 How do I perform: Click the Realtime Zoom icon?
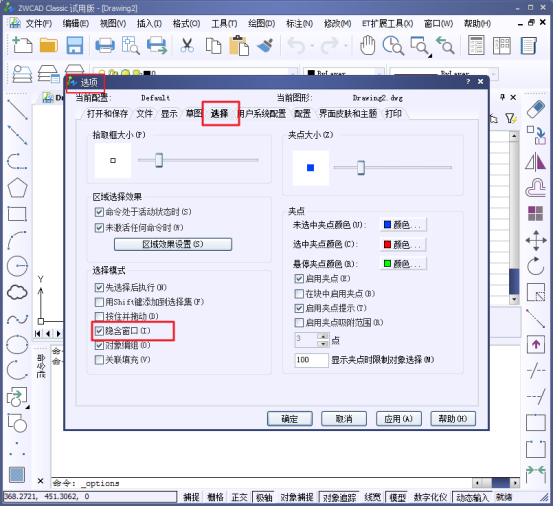pyautogui.click(x=393, y=45)
